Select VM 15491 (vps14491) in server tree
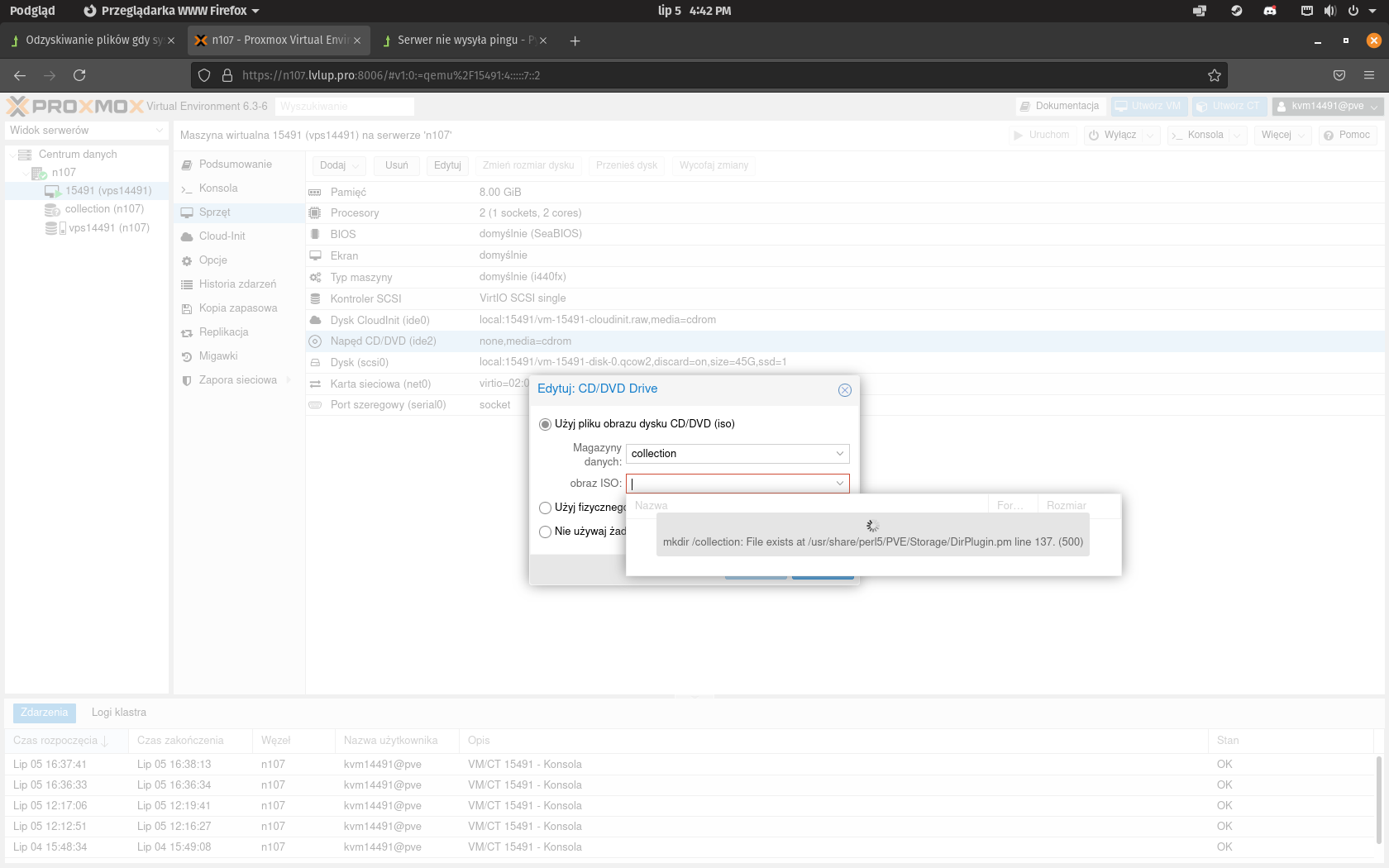 108,191
